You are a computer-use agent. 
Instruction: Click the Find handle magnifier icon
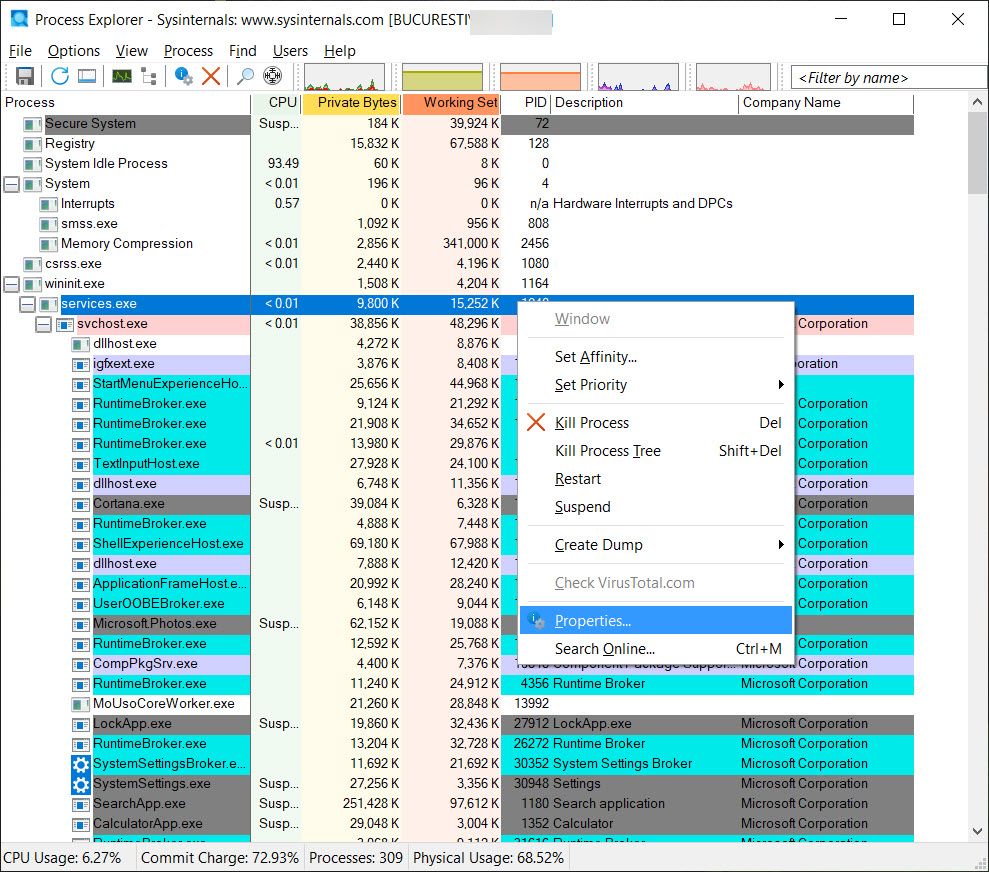coord(245,76)
